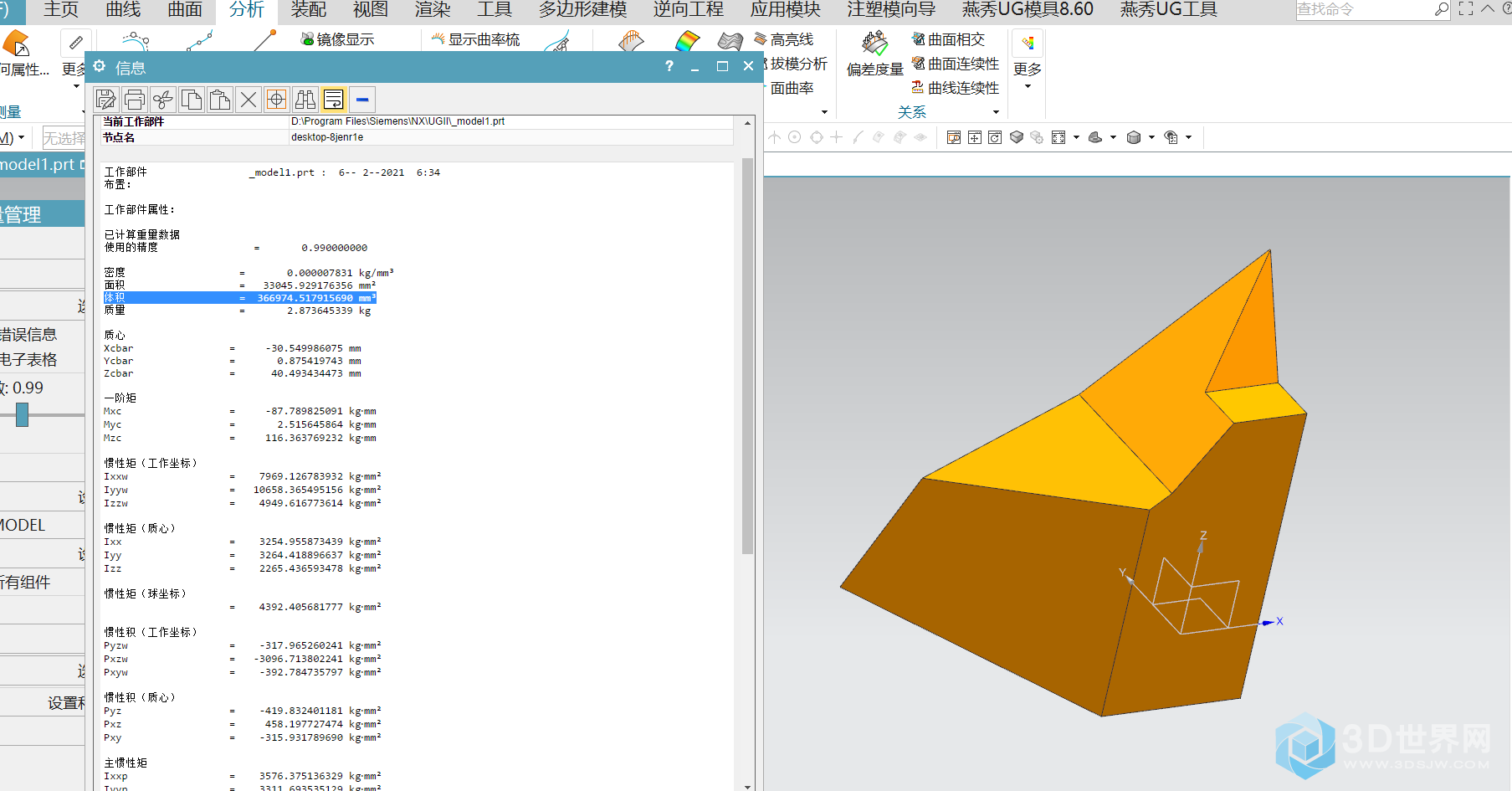Click the 查找命令 command search field

(x=1364, y=10)
